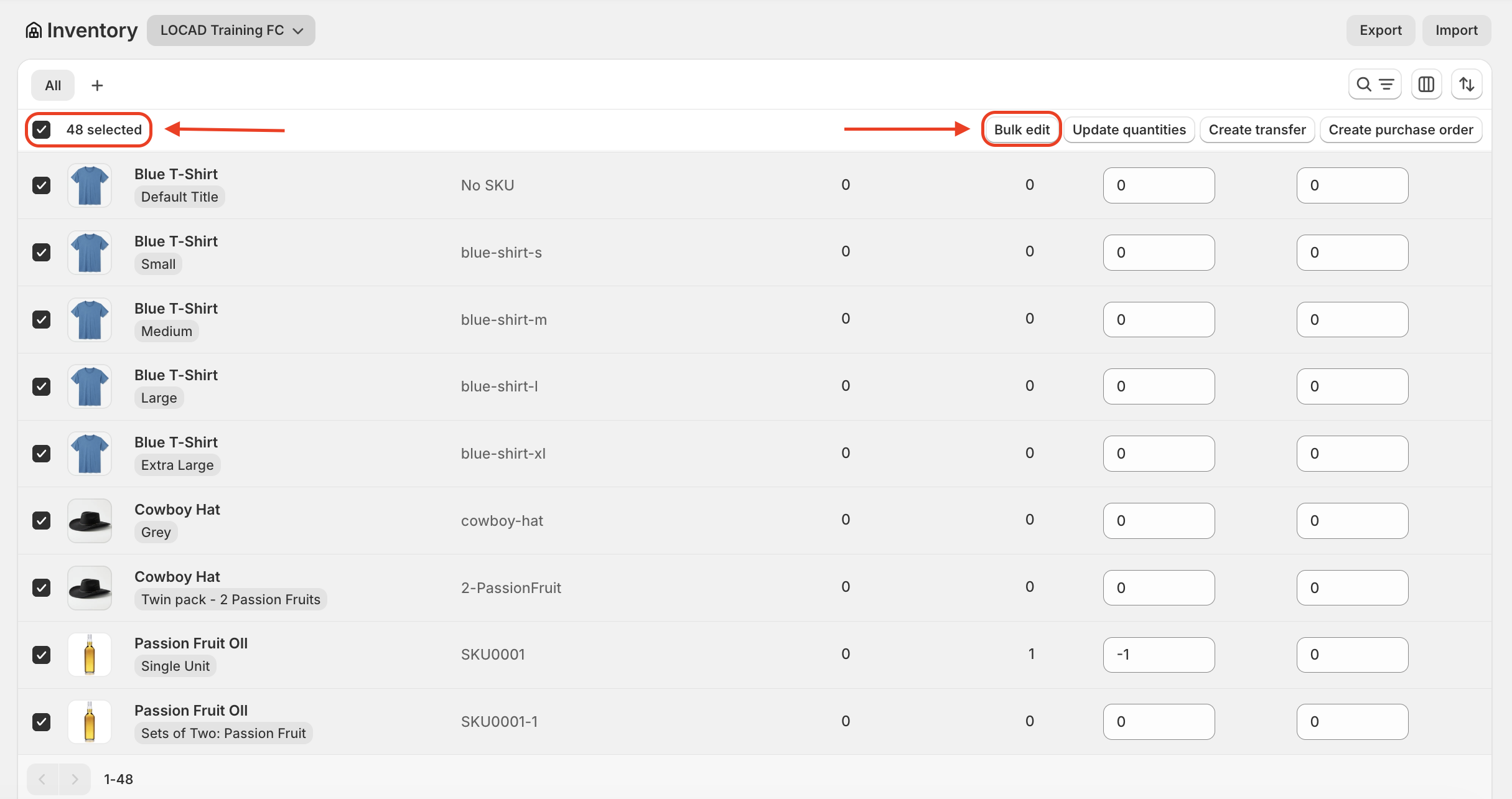Click Passion Fruit Oil Single Unit image

[x=90, y=655]
